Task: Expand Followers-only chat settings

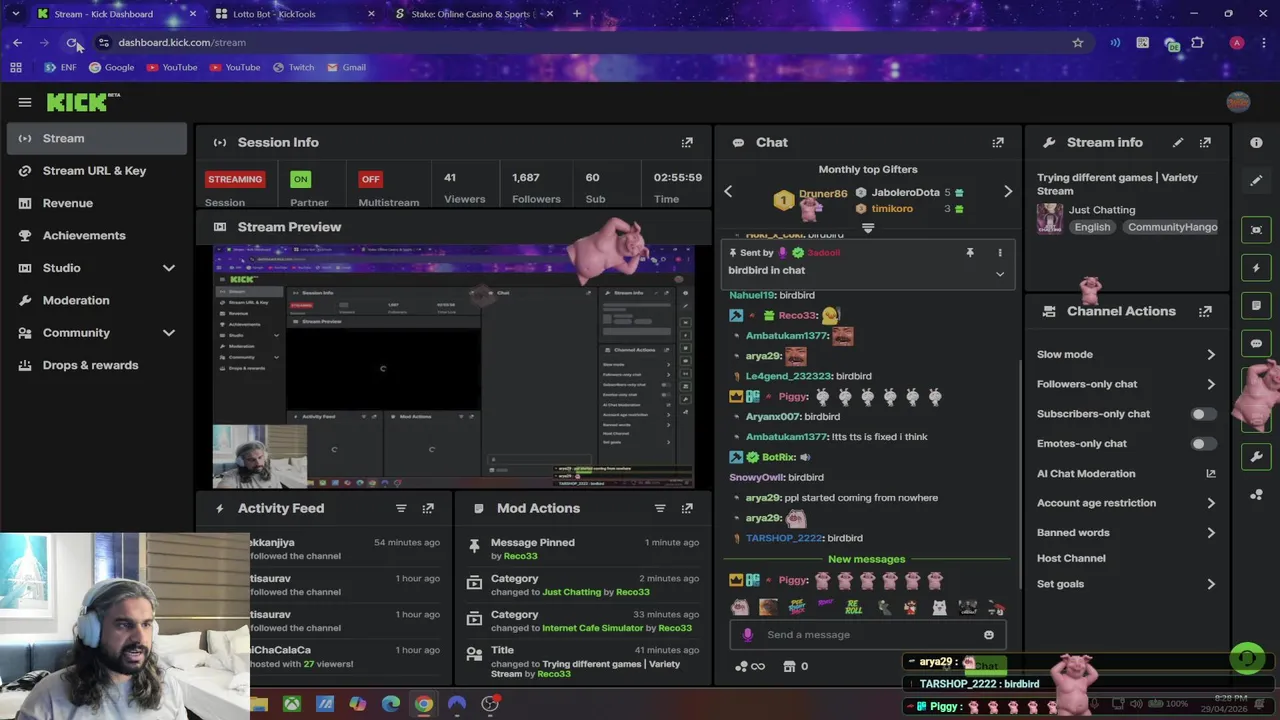Action: 1211,384
